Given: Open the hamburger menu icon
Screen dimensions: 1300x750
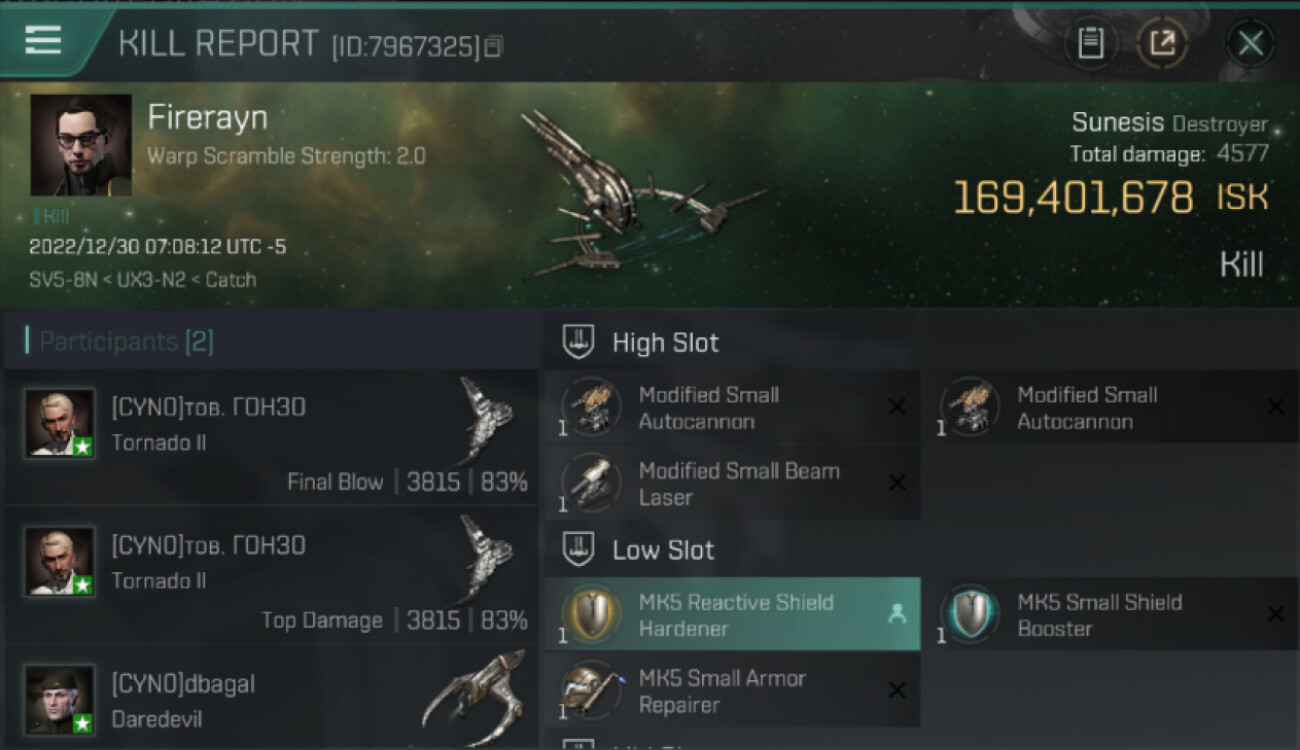Looking at the screenshot, I should click(x=43, y=41).
